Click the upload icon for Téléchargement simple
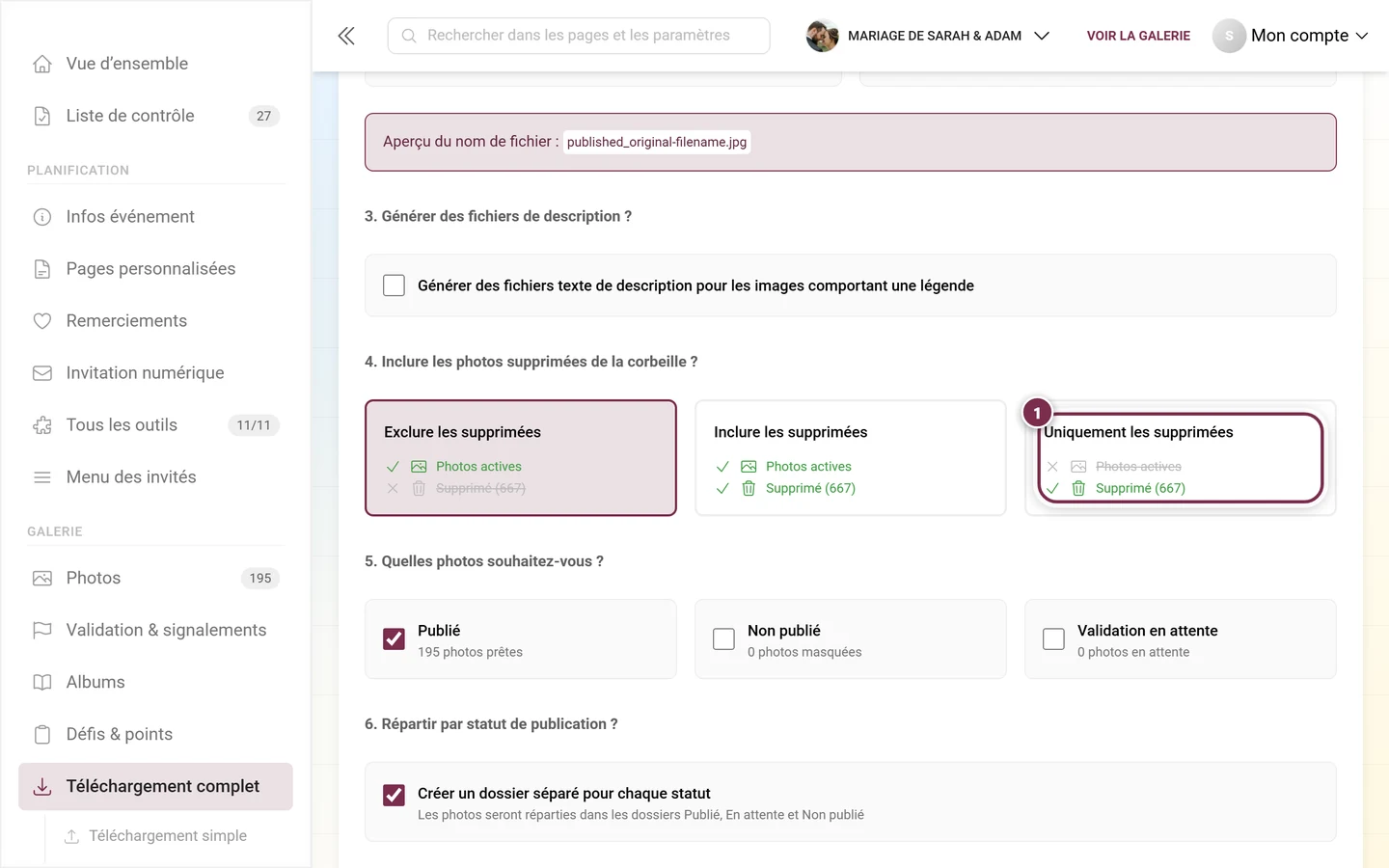The width and height of the screenshot is (1389, 868). click(x=71, y=836)
